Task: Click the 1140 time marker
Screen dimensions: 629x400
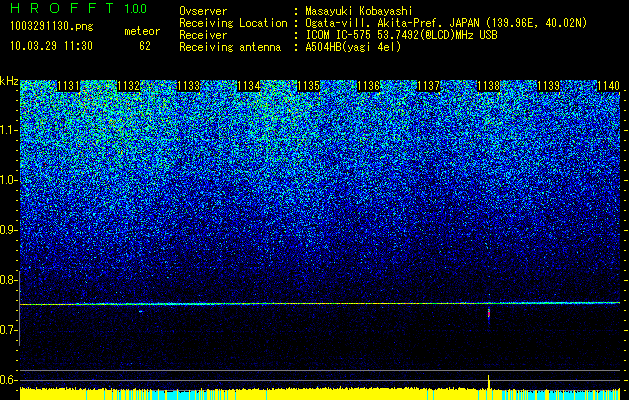Action: (x=609, y=86)
